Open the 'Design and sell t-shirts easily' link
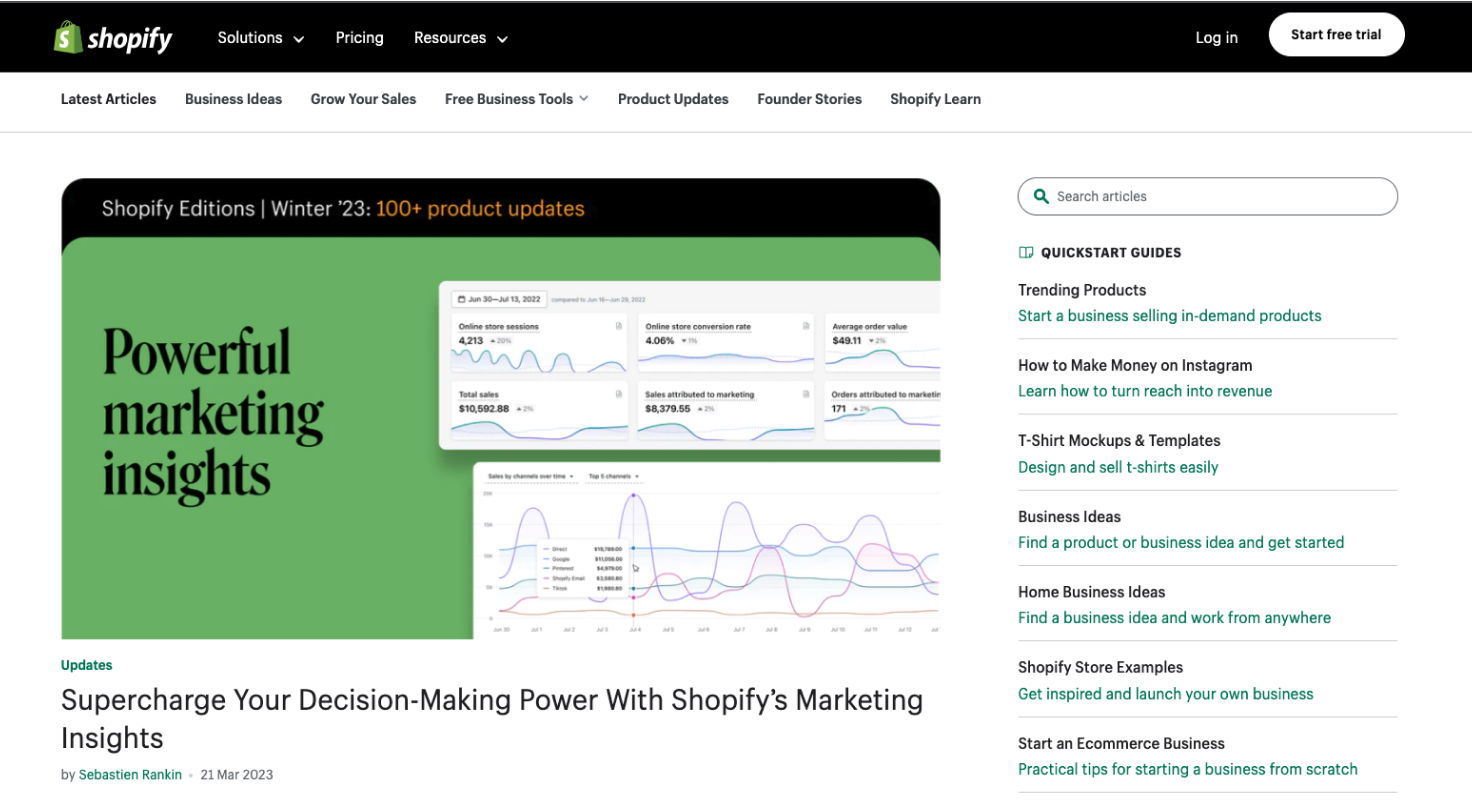The width and height of the screenshot is (1472, 800). point(1118,467)
